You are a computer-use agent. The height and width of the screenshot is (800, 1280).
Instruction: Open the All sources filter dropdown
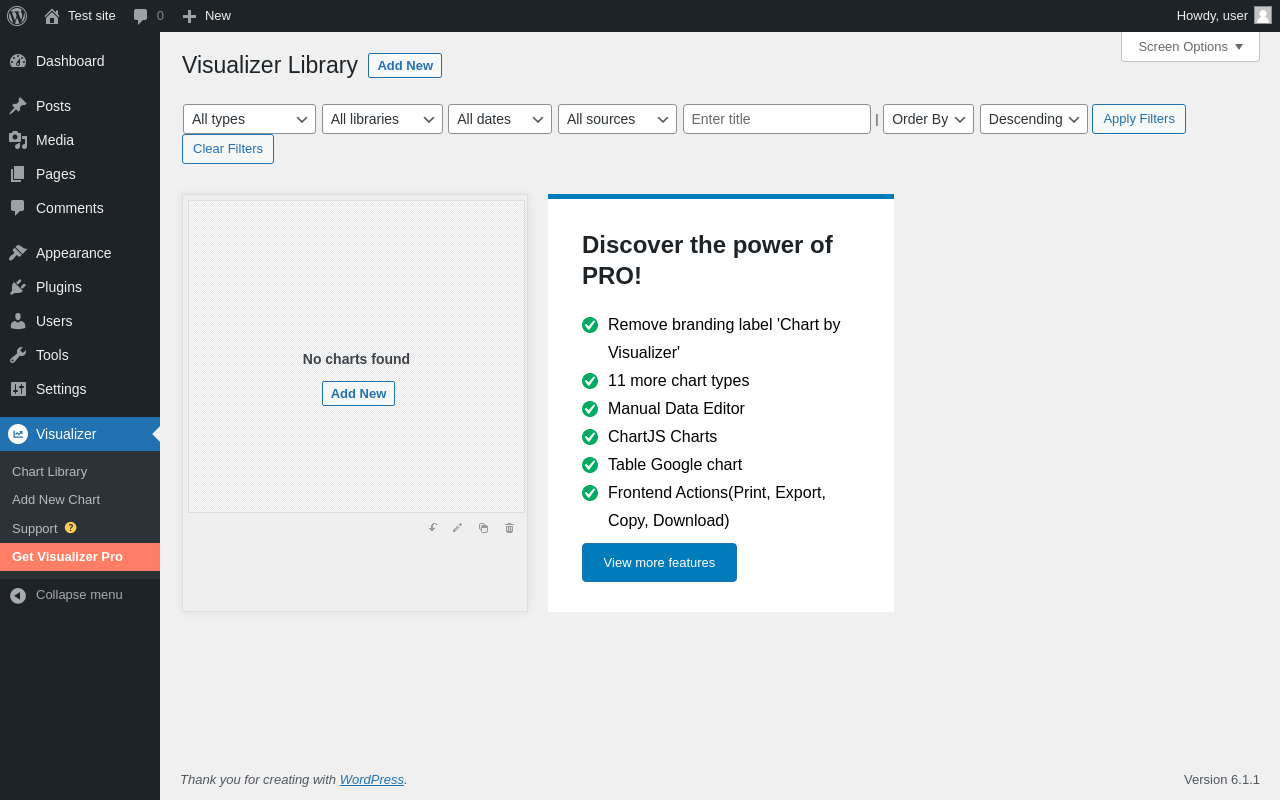pos(617,119)
